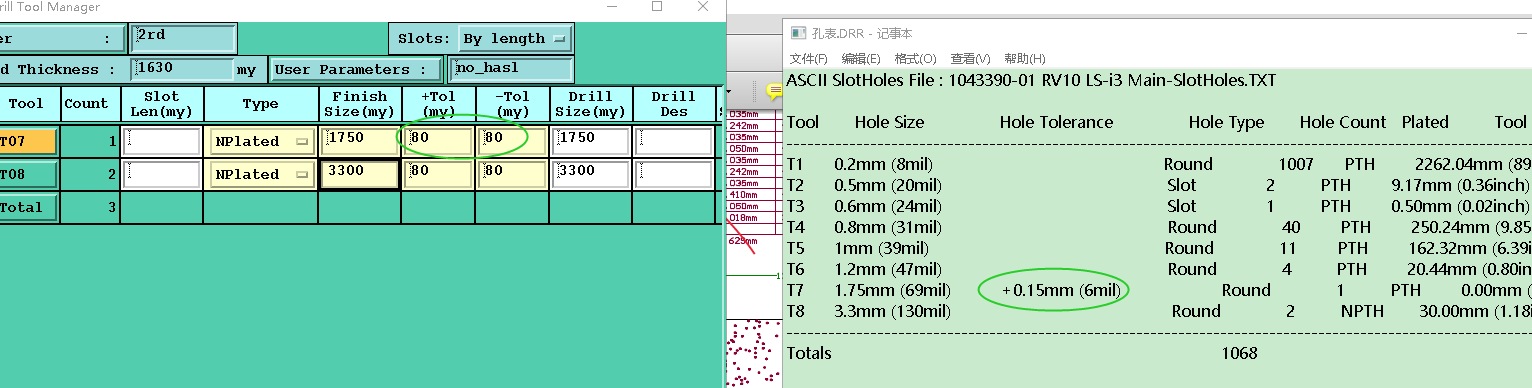The image size is (1532, 388).
Task: Click the ASCII SlotHoles File header line
Action: (x=1031, y=80)
